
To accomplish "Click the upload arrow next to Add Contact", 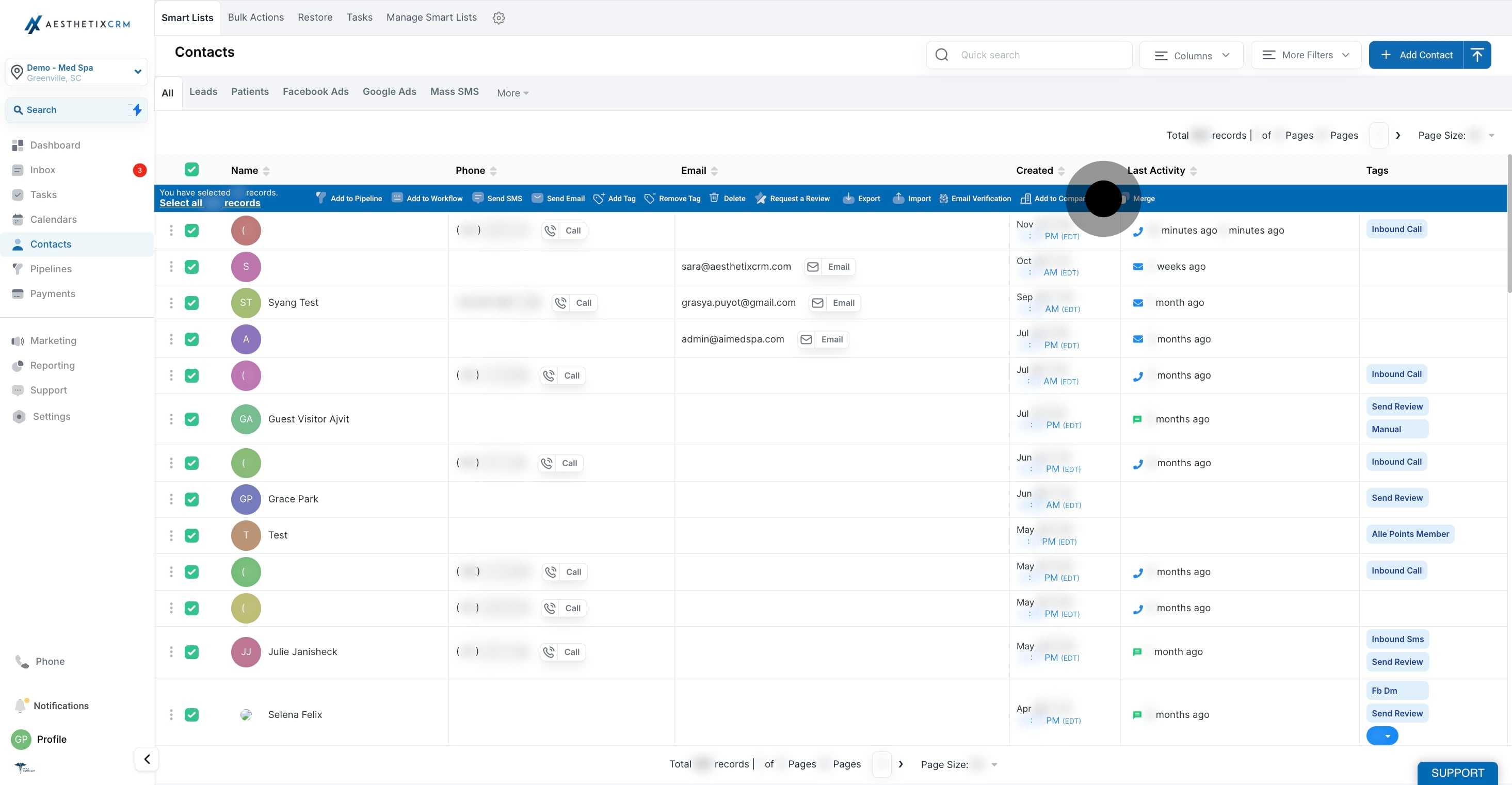I will point(1477,55).
